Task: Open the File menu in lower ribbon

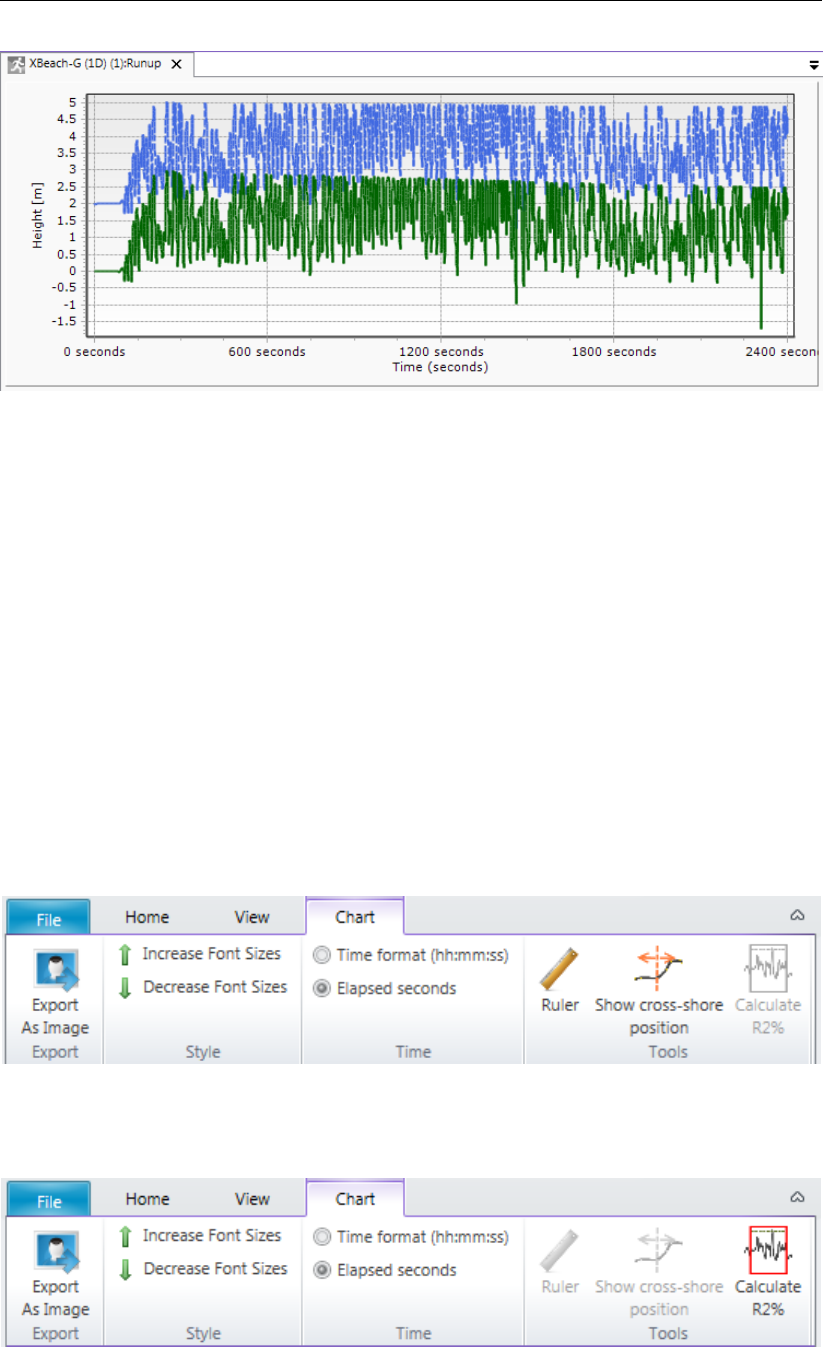Action: pyautogui.click(x=49, y=1199)
